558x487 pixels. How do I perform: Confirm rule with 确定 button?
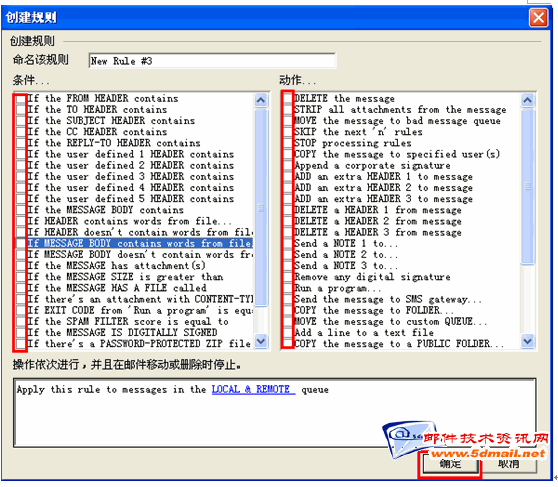coord(450,464)
